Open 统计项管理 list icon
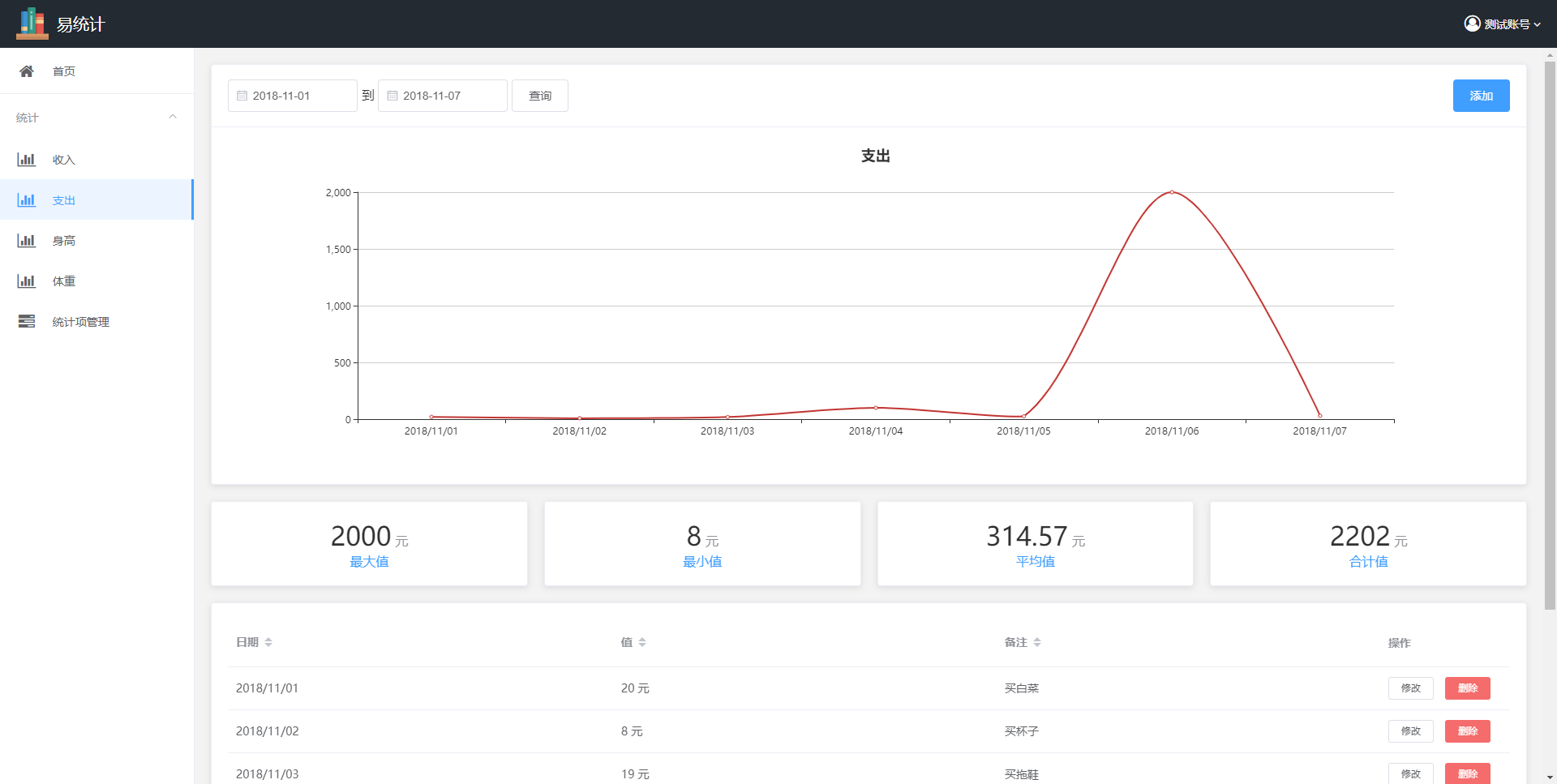 [x=27, y=322]
